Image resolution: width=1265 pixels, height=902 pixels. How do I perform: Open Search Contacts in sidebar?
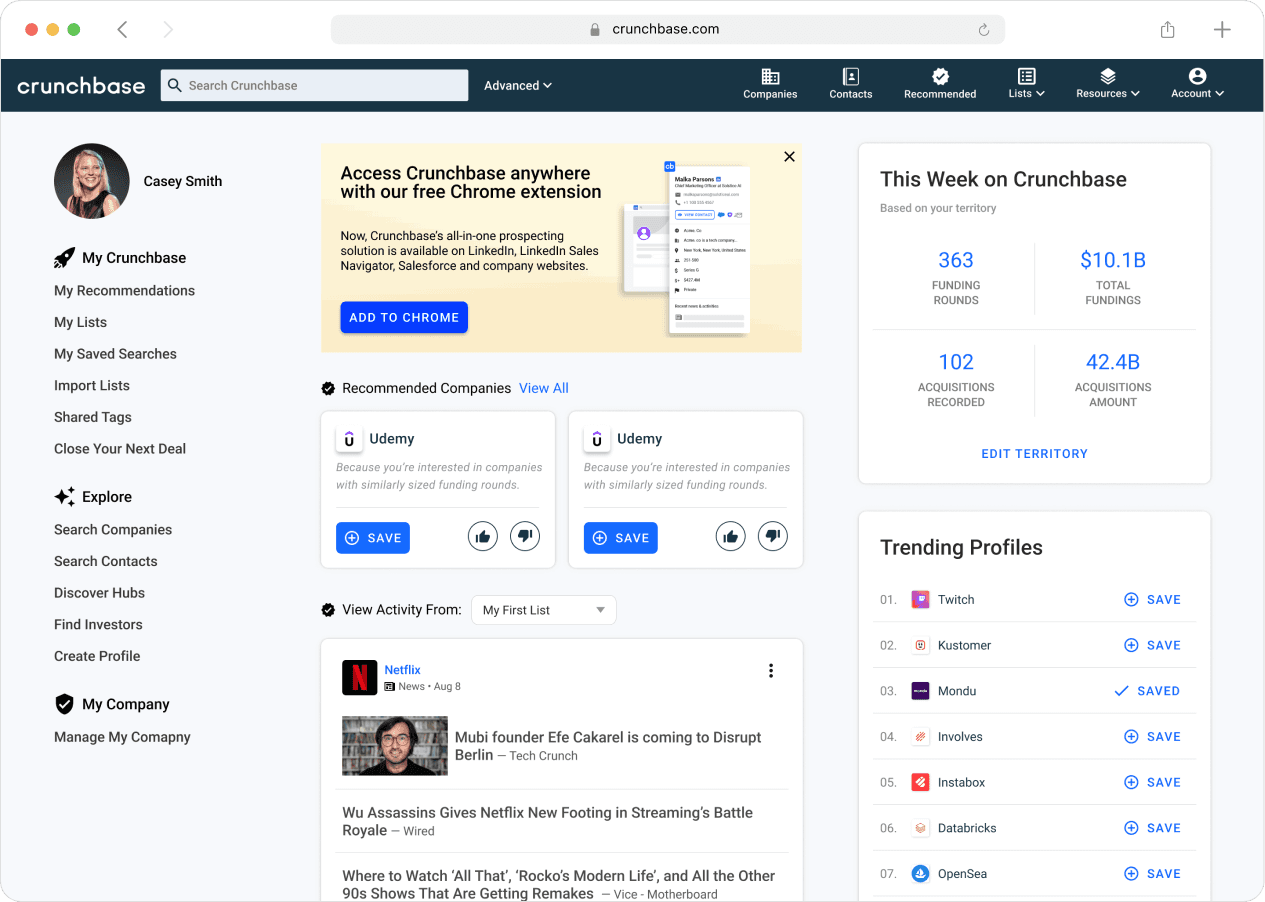(106, 561)
